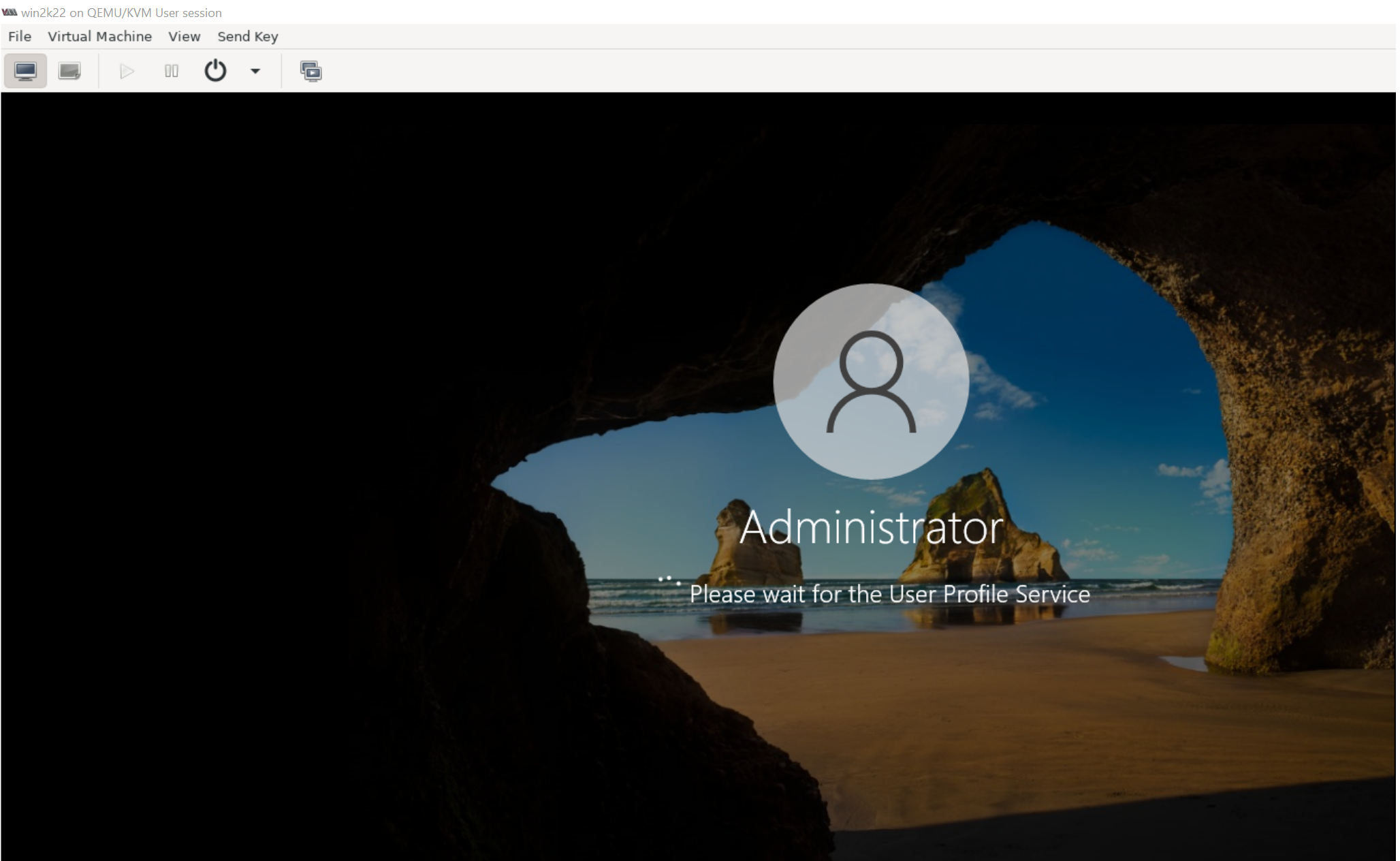The width and height of the screenshot is (1400, 861).
Task: Show the graphical console view
Action: click(x=25, y=71)
